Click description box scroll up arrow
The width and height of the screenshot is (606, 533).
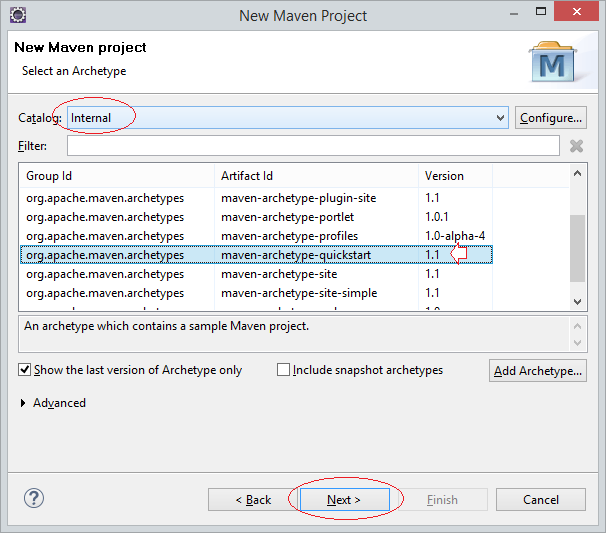[577, 326]
